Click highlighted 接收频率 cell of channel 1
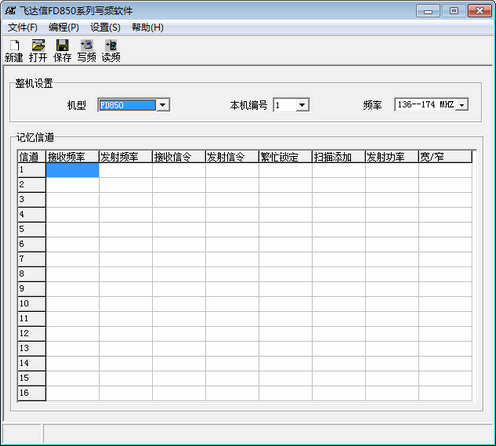 pyautogui.click(x=72, y=170)
